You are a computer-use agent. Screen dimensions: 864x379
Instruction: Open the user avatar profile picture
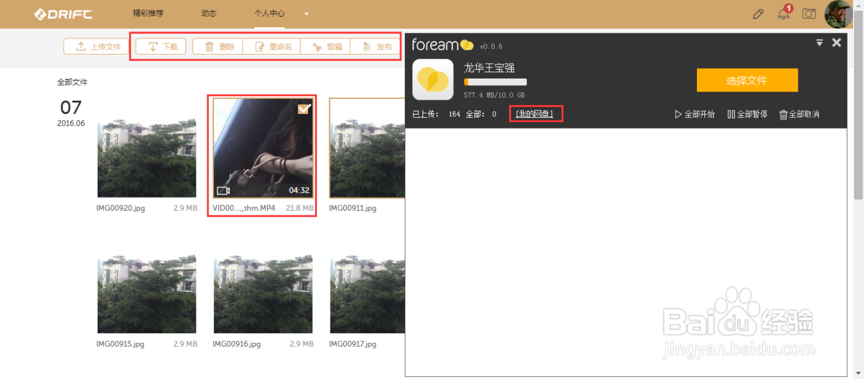pyautogui.click(x=838, y=14)
